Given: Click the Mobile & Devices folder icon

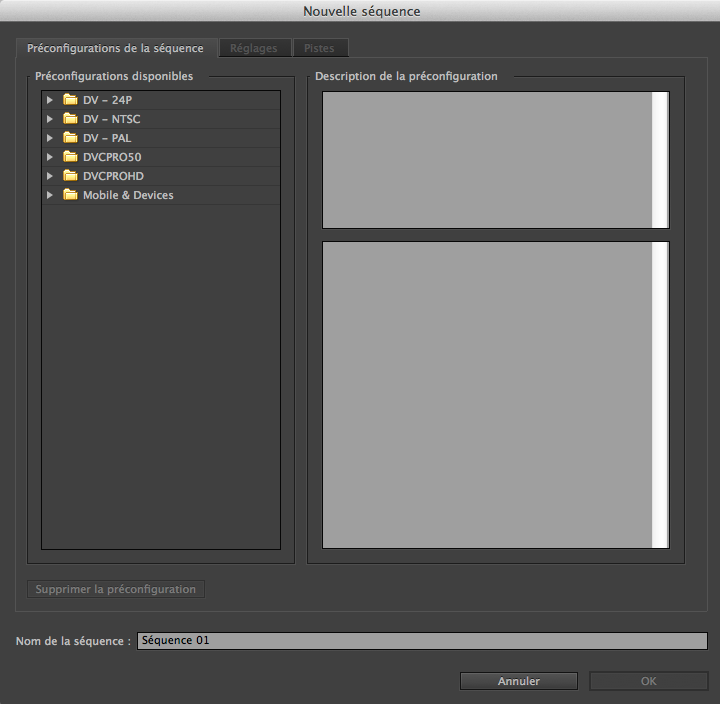Looking at the screenshot, I should point(70,195).
